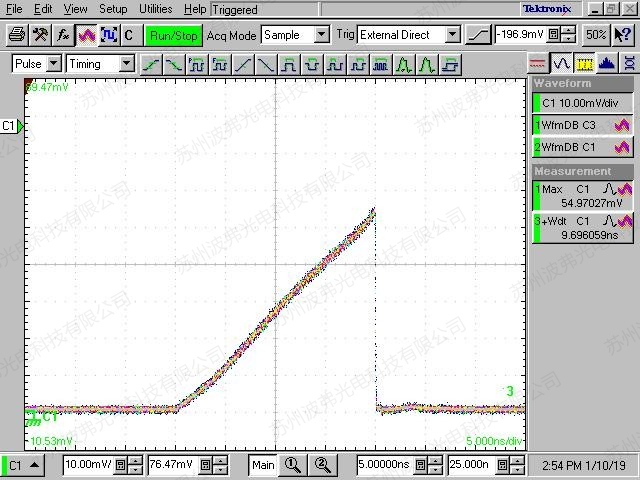Image resolution: width=640 pixels, height=480 pixels.
Task: Click the zoom-in magnifier icon
Action: (293, 465)
